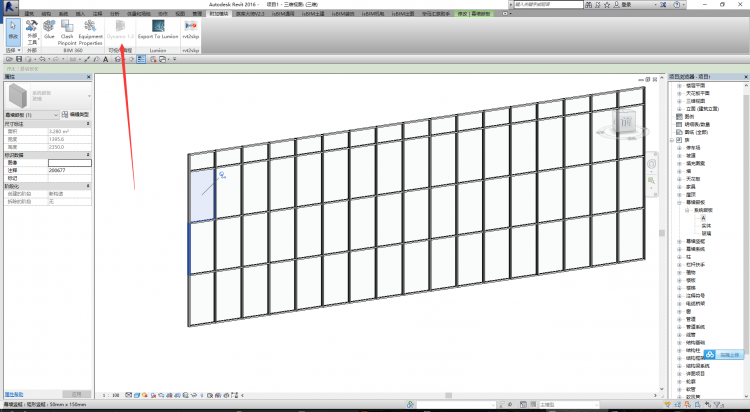Click the 编辑类型 Edit Type button
Image resolution: width=750 pixels, height=412 pixels.
(x=76, y=115)
